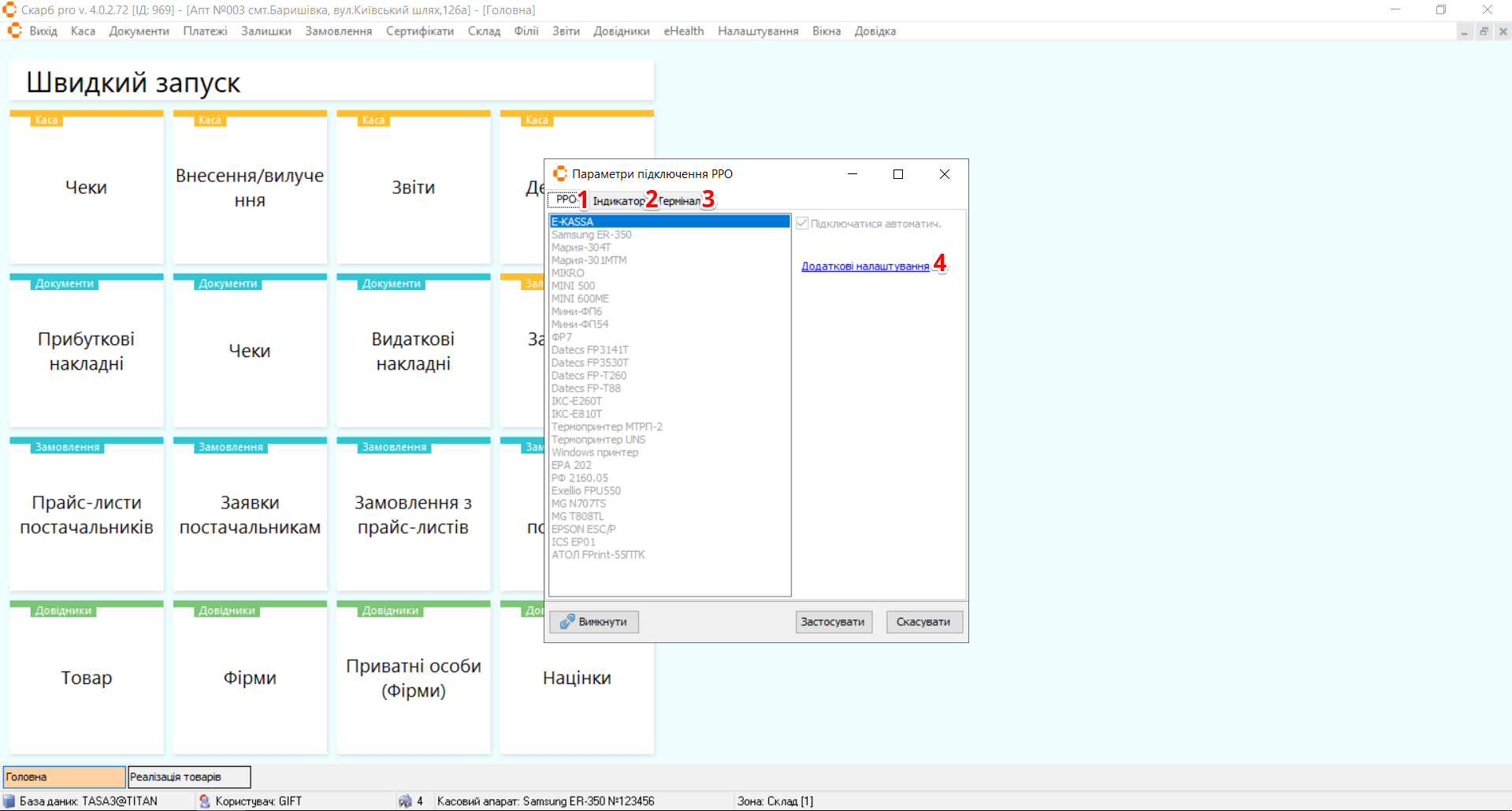The image size is (1512, 811).
Task: Click the Скарб logo icon in menu bar
Action: (14, 31)
